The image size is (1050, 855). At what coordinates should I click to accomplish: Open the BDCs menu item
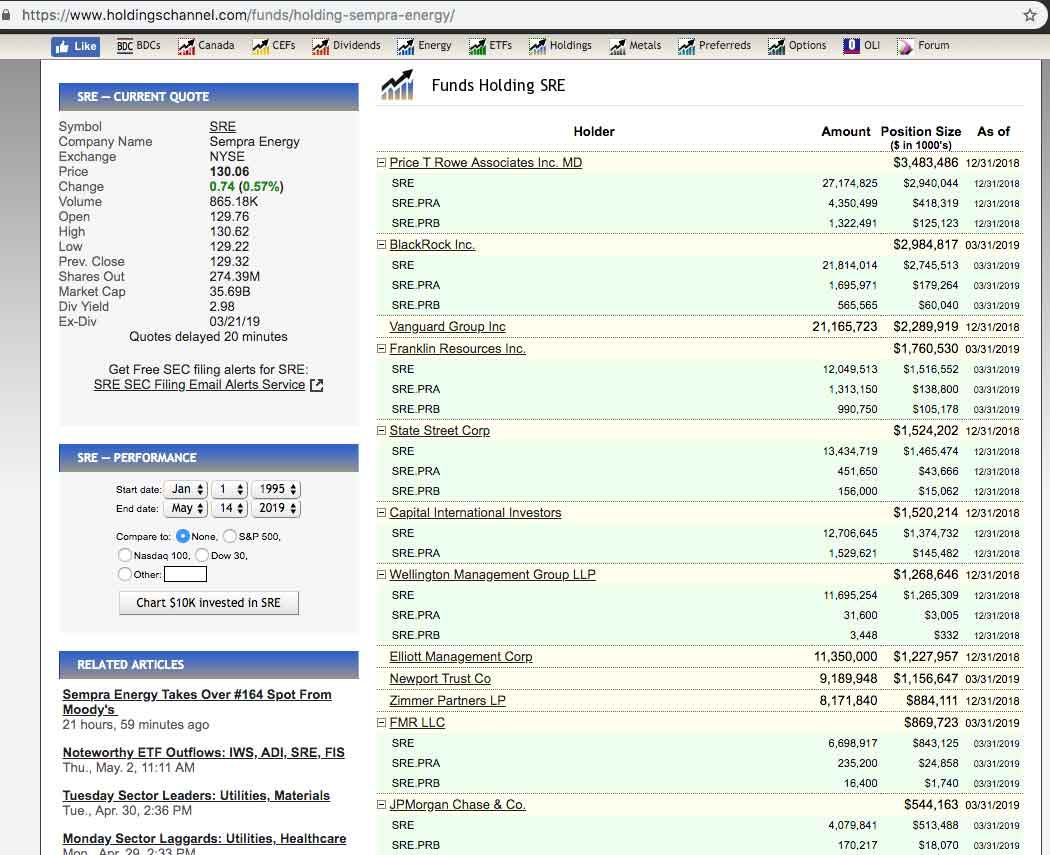(148, 46)
